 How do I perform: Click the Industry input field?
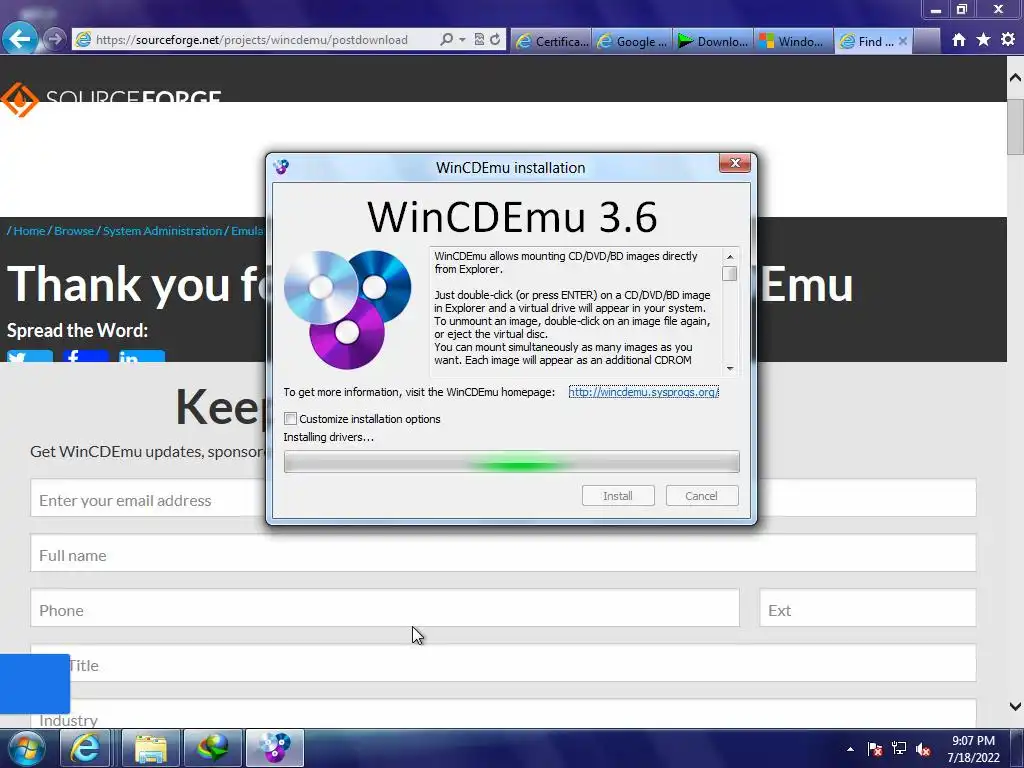(503, 713)
